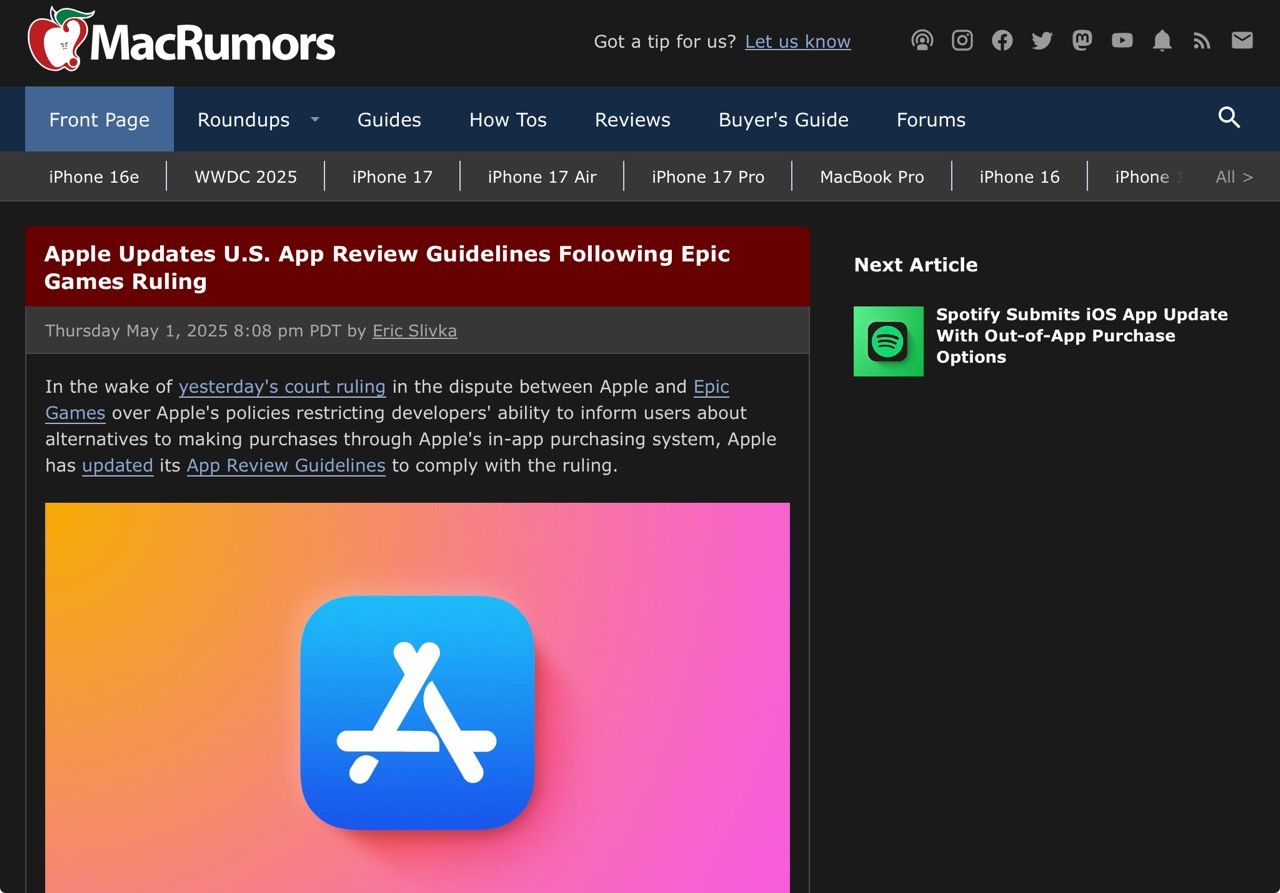This screenshot has width=1280, height=893.
Task: Open author Eric Slivka link
Action: 415,330
